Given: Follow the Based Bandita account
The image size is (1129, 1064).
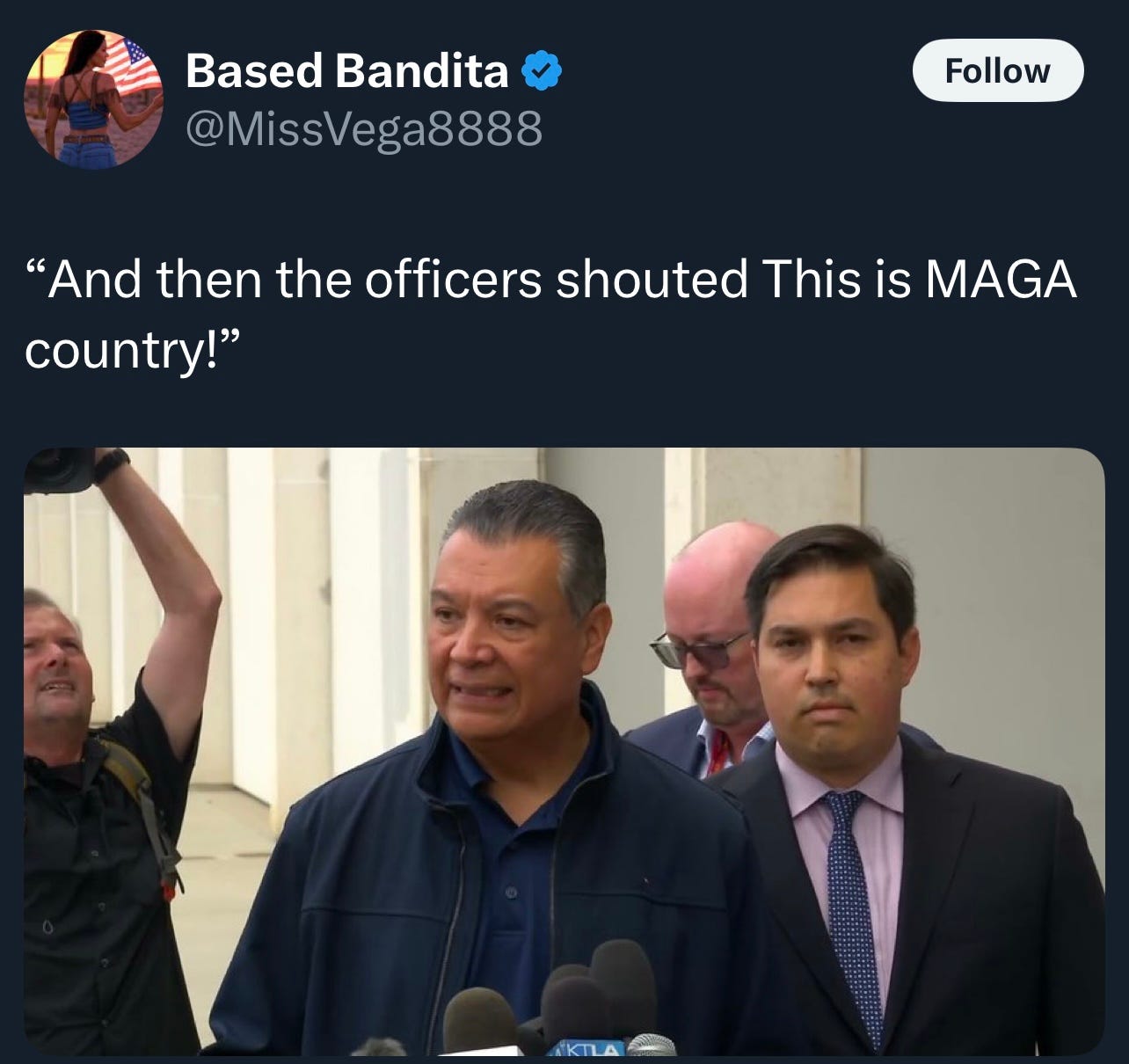Looking at the screenshot, I should (x=997, y=70).
